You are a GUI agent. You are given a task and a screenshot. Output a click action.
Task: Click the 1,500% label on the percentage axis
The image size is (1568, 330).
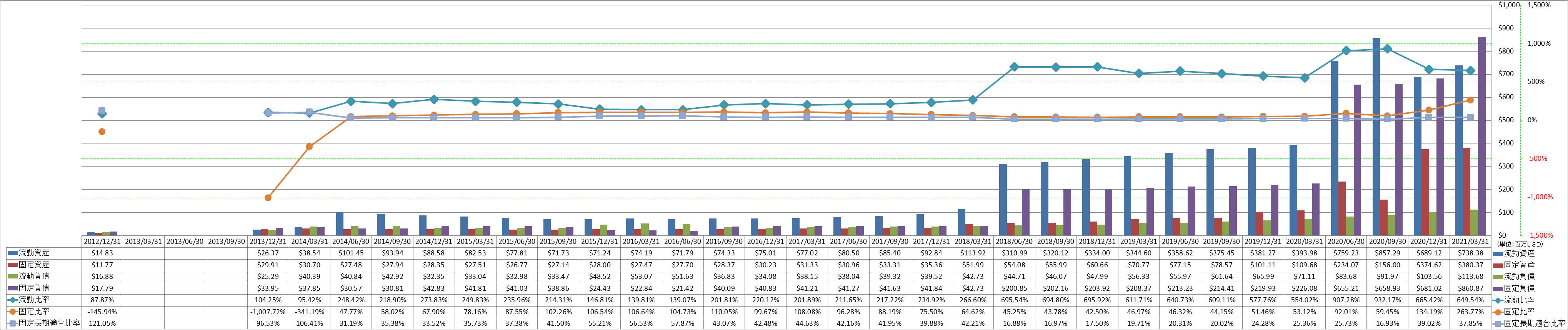(x=1539, y=5)
